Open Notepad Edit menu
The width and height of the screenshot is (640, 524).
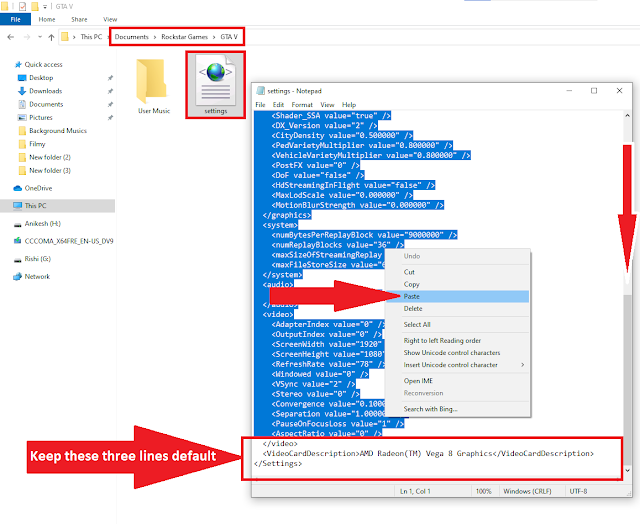click(x=278, y=105)
